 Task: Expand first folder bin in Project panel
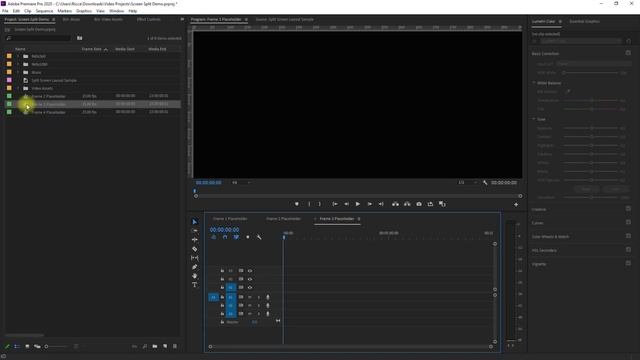point(18,56)
